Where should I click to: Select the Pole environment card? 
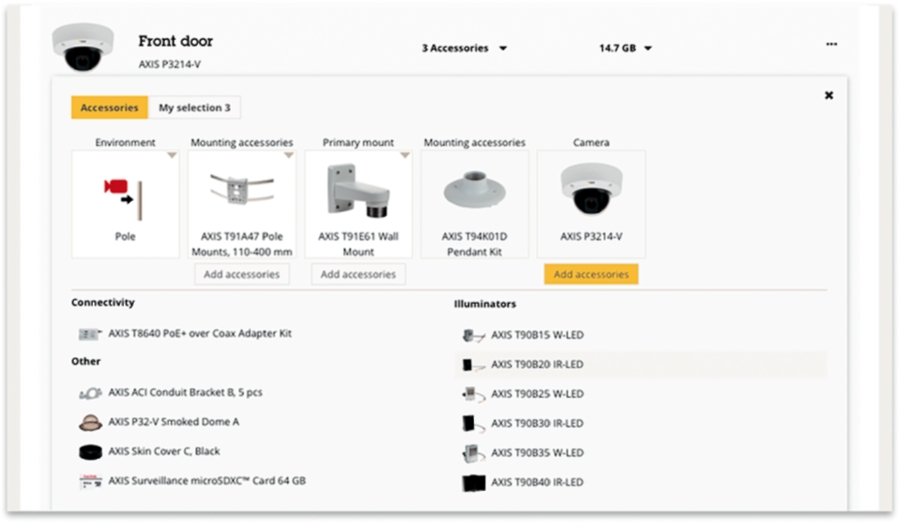(x=125, y=204)
